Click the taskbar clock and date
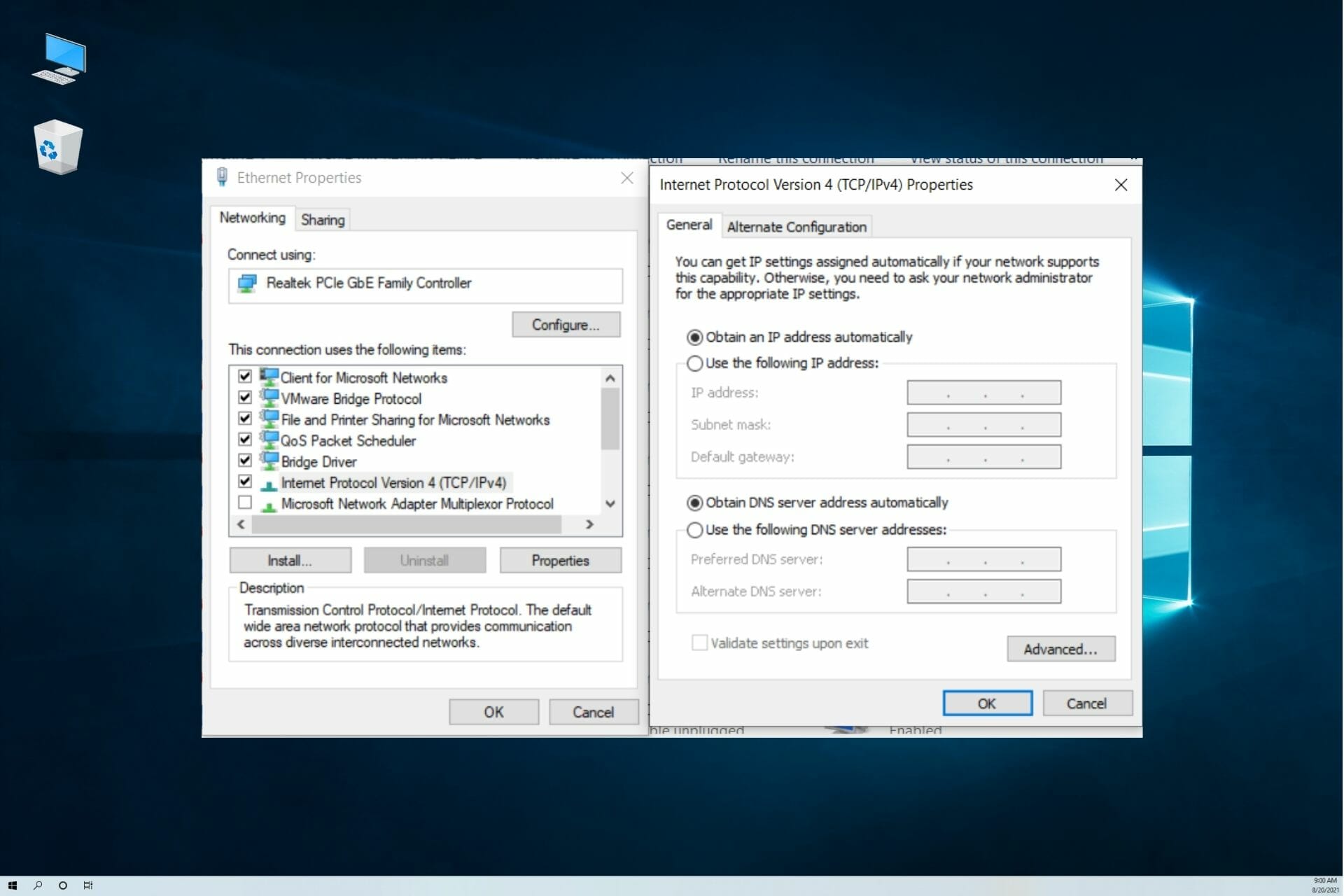 (1324, 885)
